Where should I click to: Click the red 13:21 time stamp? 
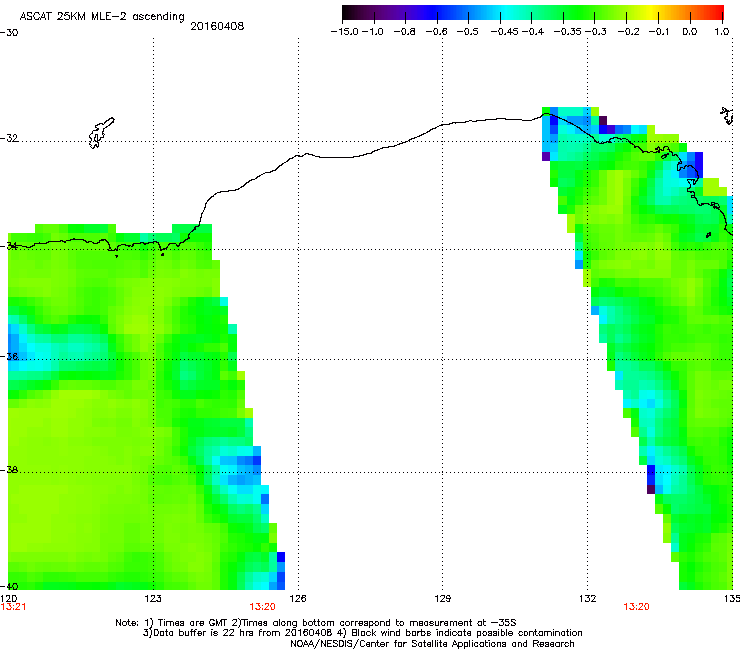coord(13,607)
